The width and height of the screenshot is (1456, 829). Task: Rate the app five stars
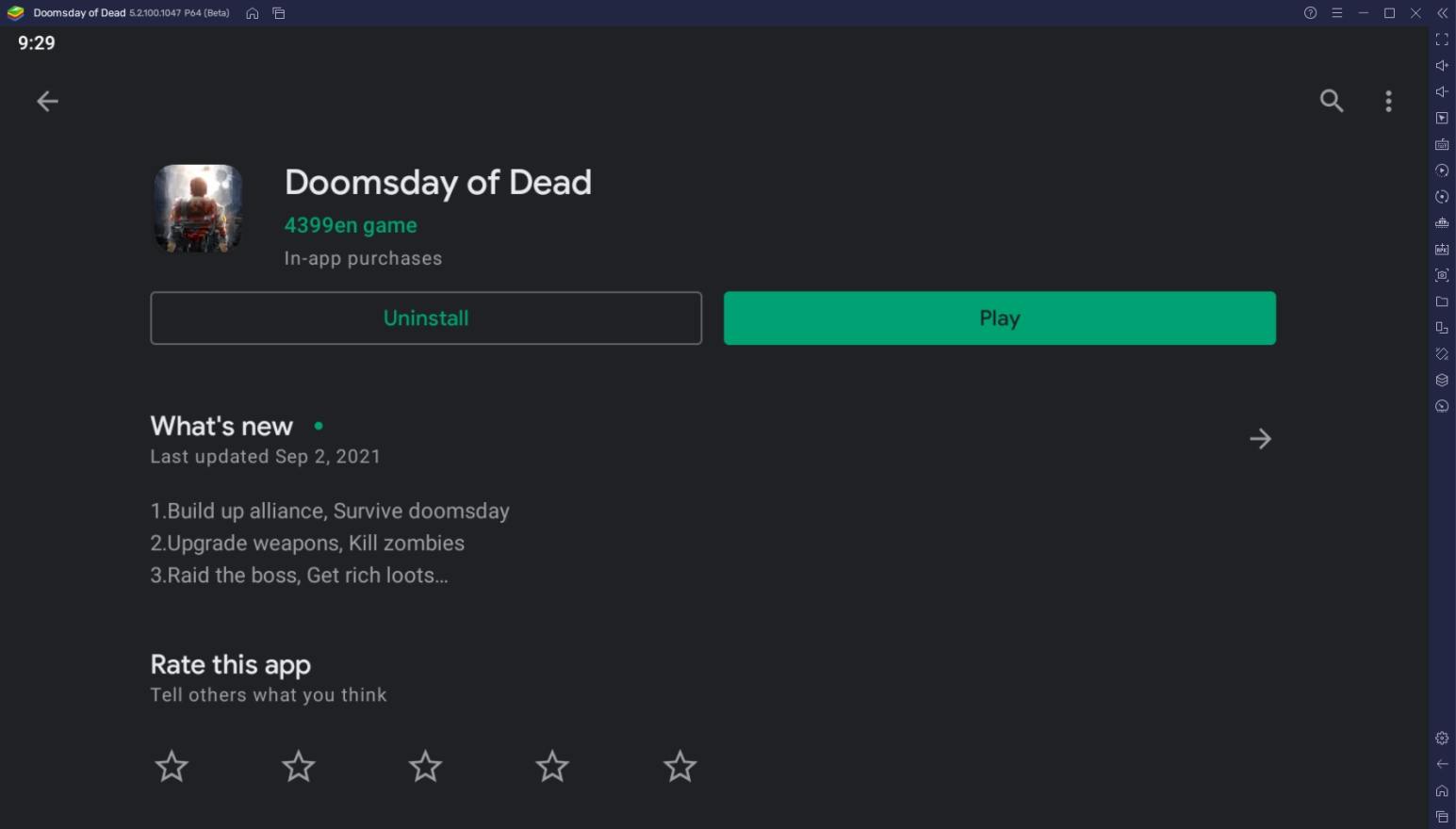679,767
